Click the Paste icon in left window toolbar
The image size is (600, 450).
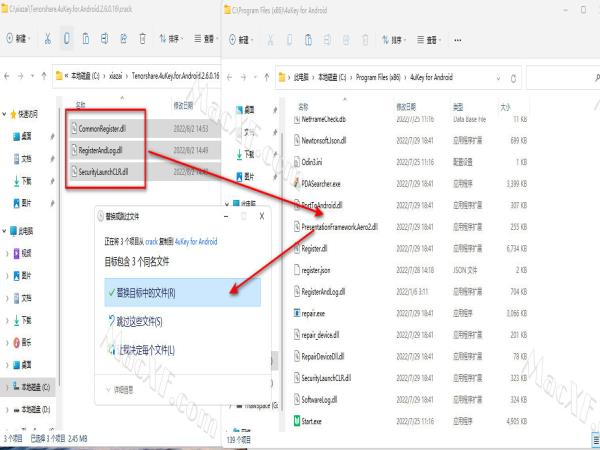pyautogui.click(x=86, y=38)
